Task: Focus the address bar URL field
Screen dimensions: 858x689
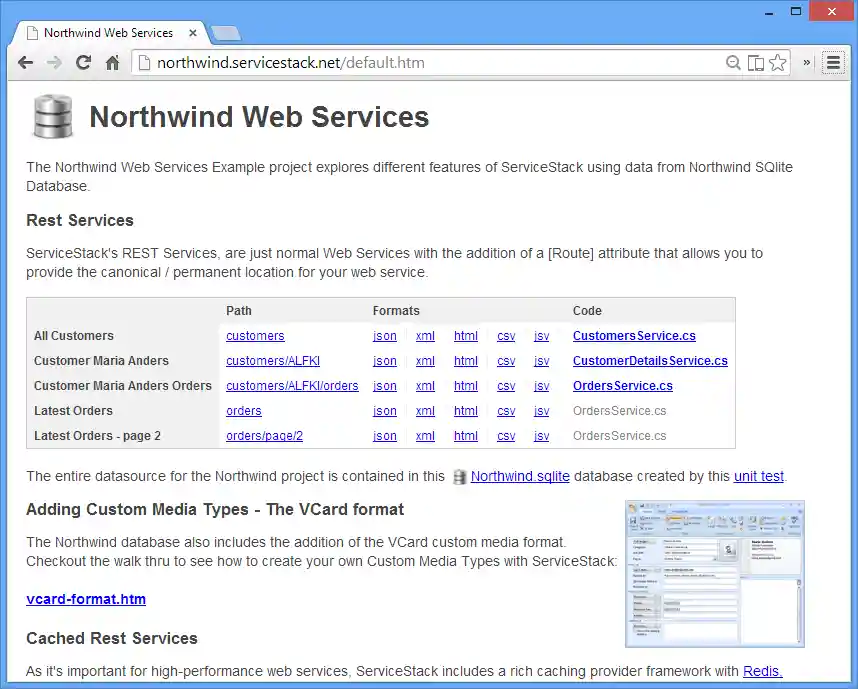Action: [430, 62]
